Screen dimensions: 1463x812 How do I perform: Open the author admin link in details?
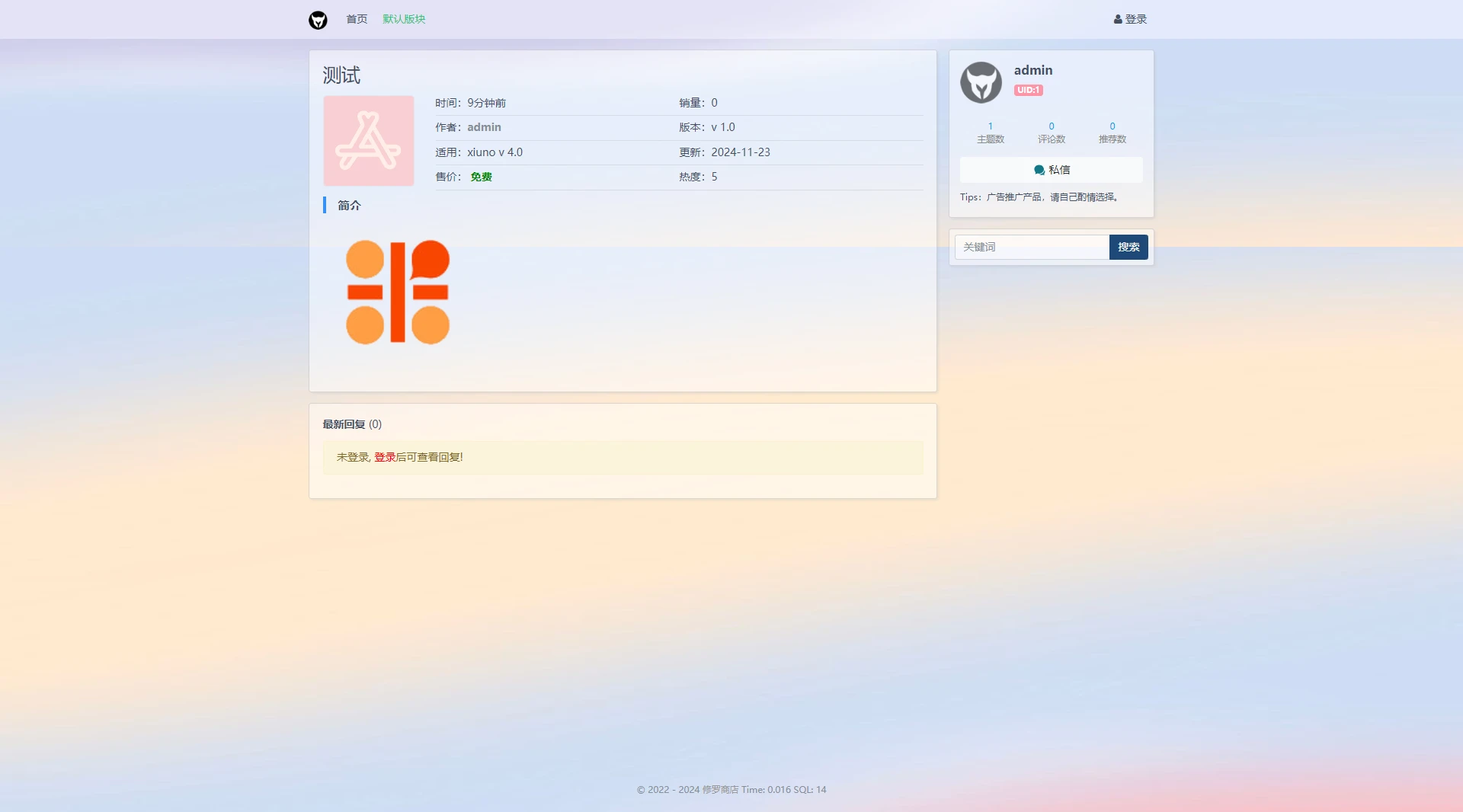point(484,127)
